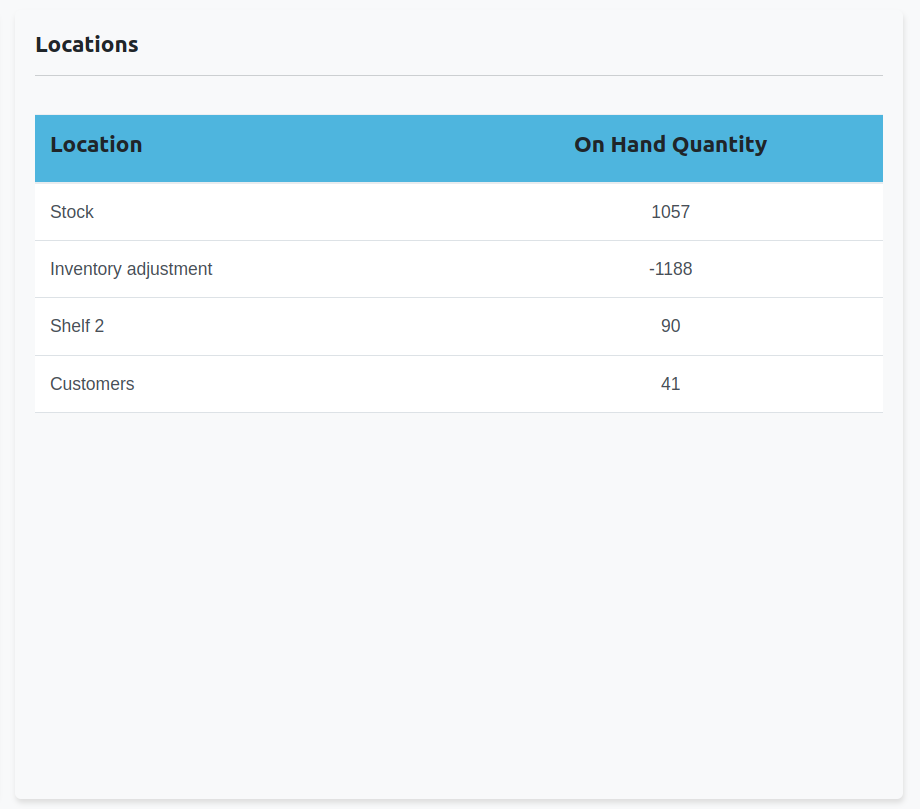Select the Shelf 2 location name
Screen dimensions: 920x809
pyautogui.click(x=77, y=326)
